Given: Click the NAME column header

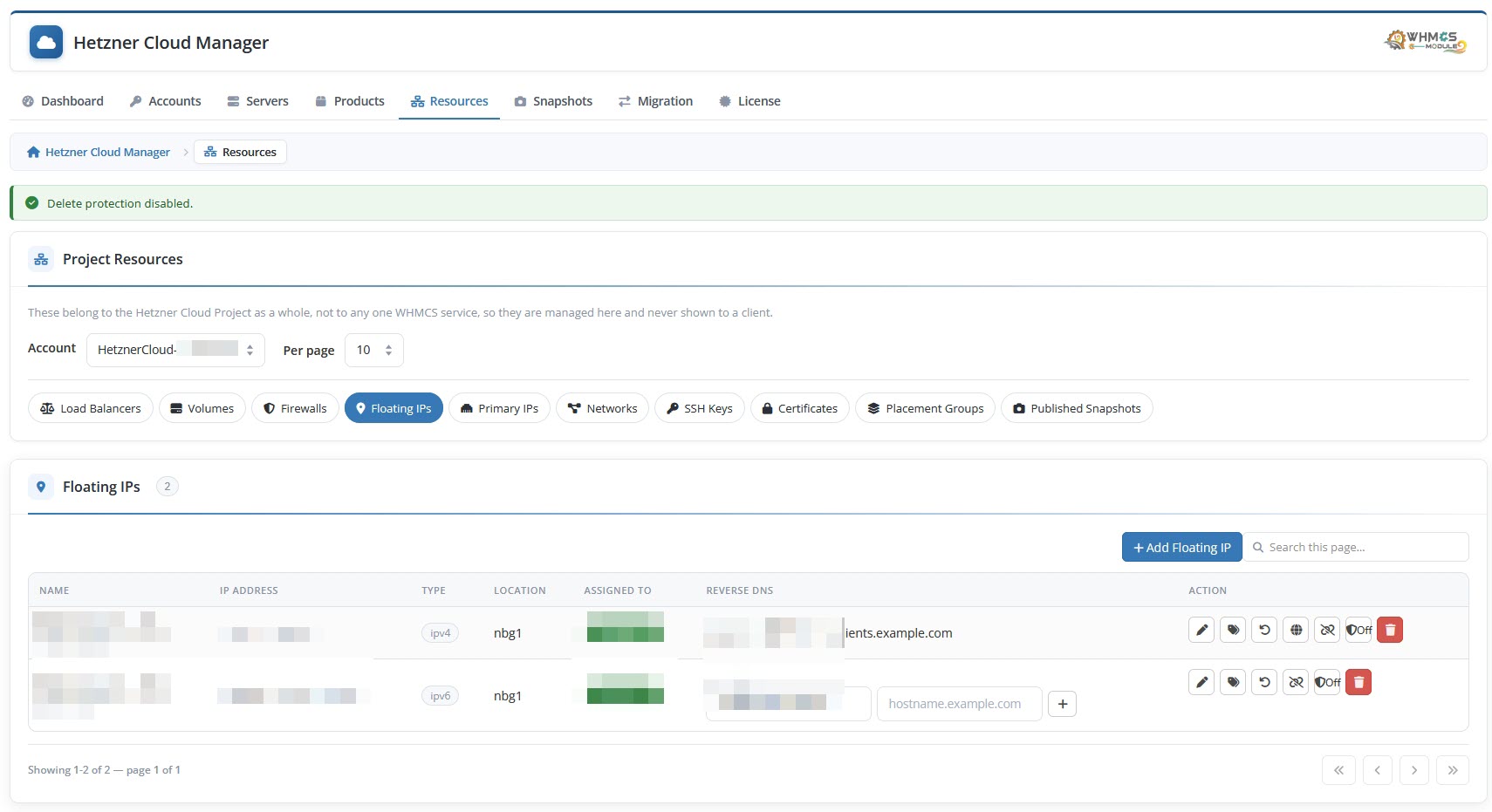Looking at the screenshot, I should (x=54, y=590).
